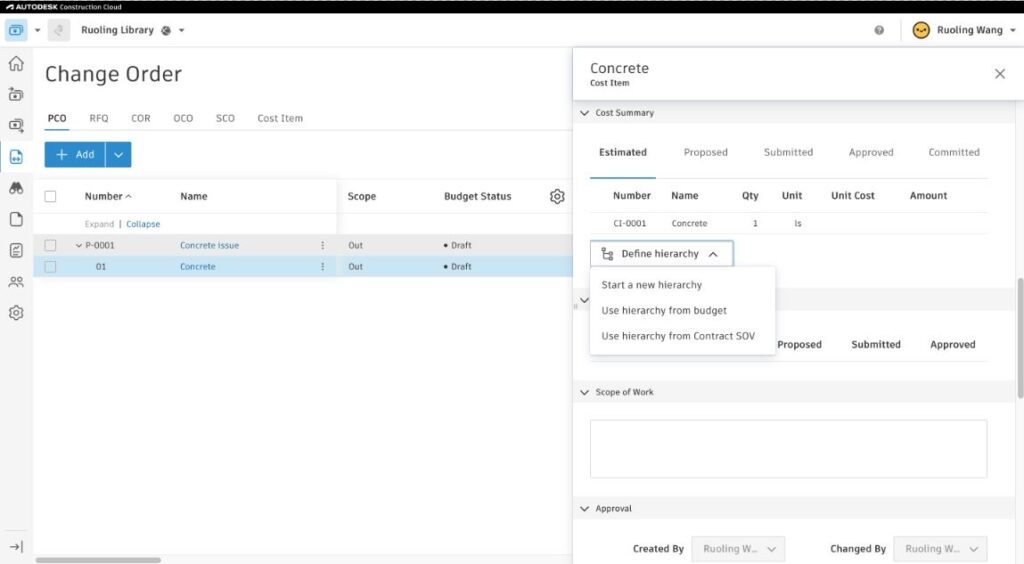Screen dimensions: 1024x564
Task: Check the 01 Concrete row checkbox
Action: [50, 266]
